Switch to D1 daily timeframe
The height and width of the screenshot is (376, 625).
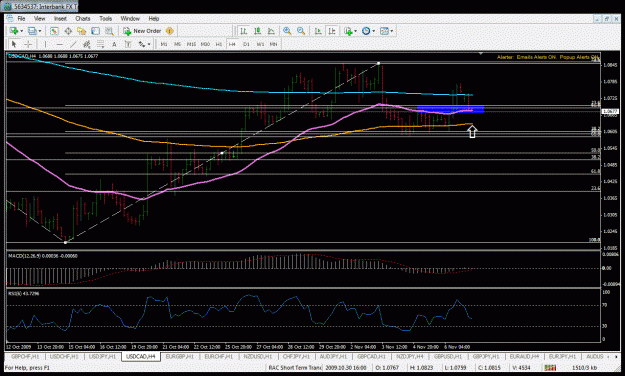pyautogui.click(x=246, y=44)
